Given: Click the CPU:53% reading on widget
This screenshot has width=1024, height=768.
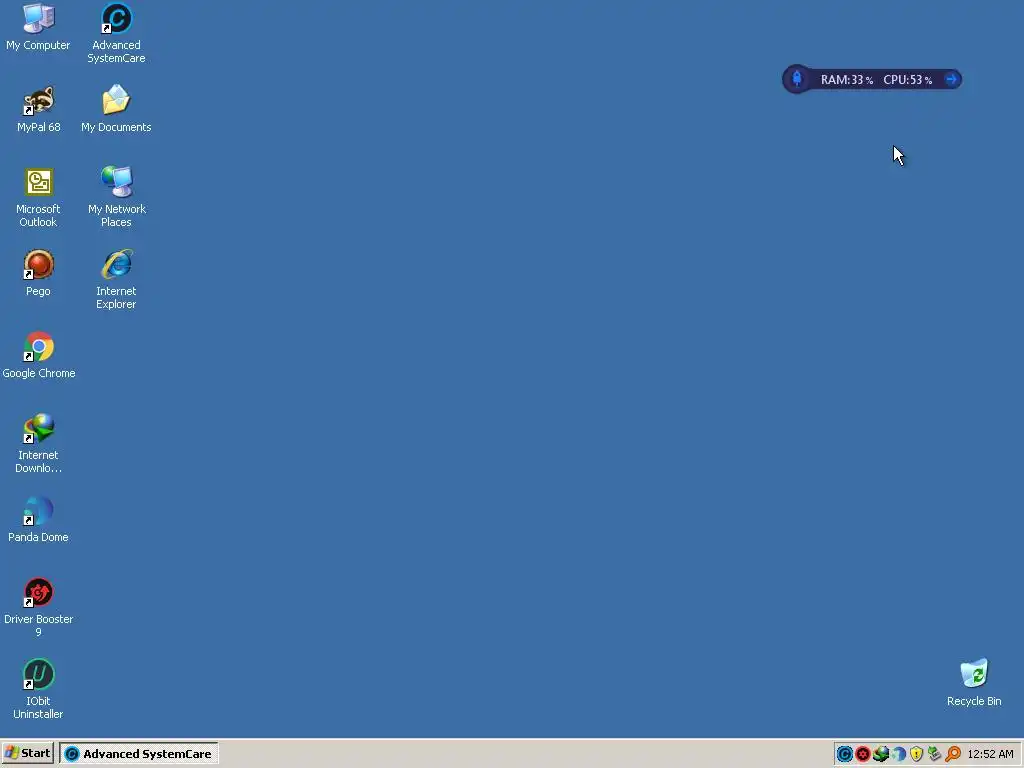Looking at the screenshot, I should (908, 80).
